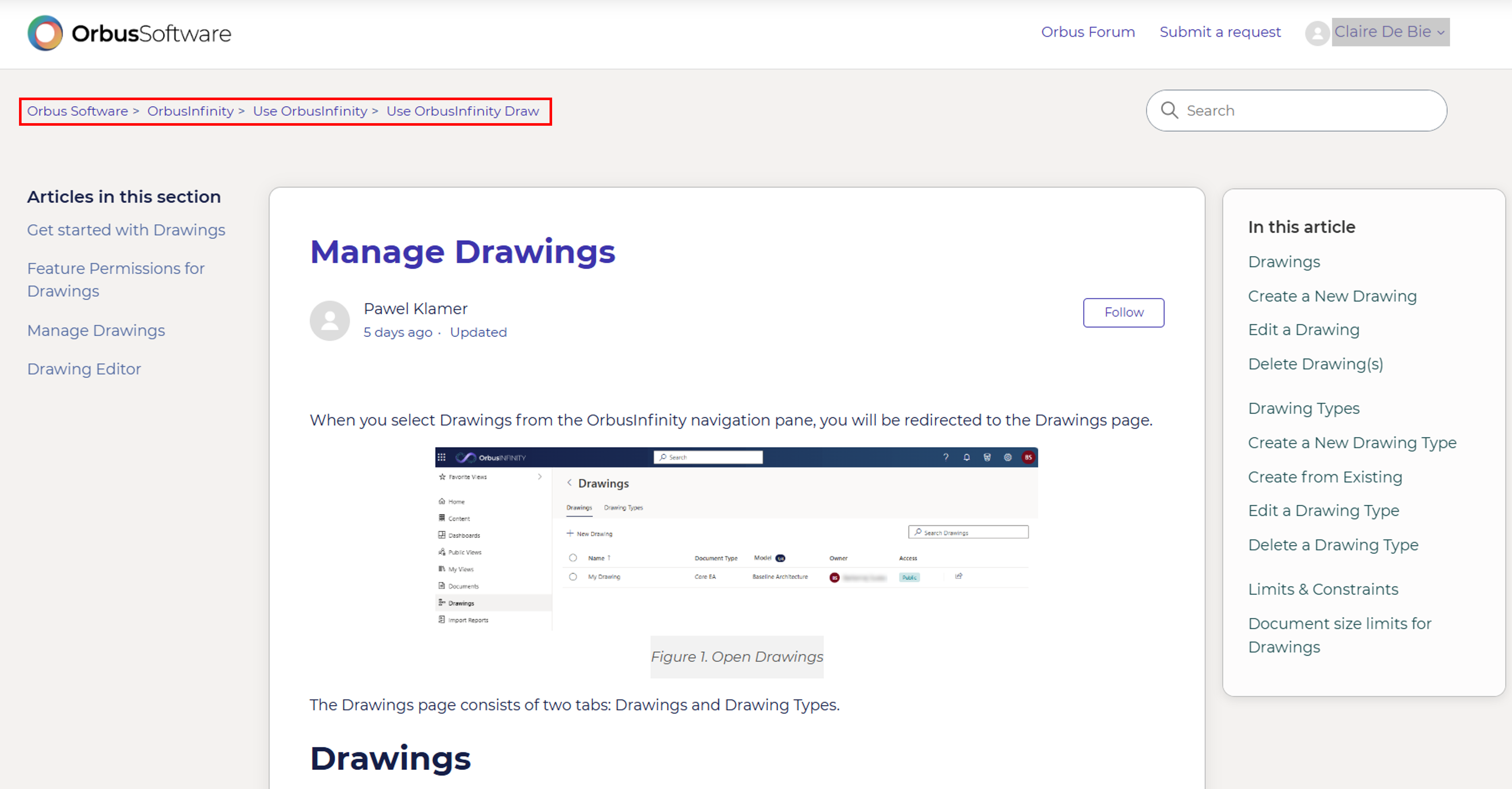Click inside the Search field
Image resolution: width=1512 pixels, height=789 pixels.
tap(1295, 110)
